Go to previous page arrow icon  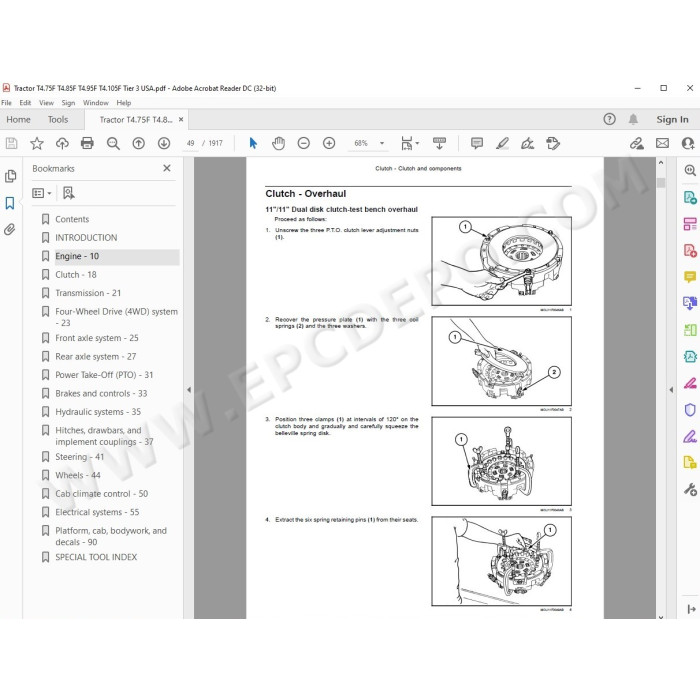(138, 143)
